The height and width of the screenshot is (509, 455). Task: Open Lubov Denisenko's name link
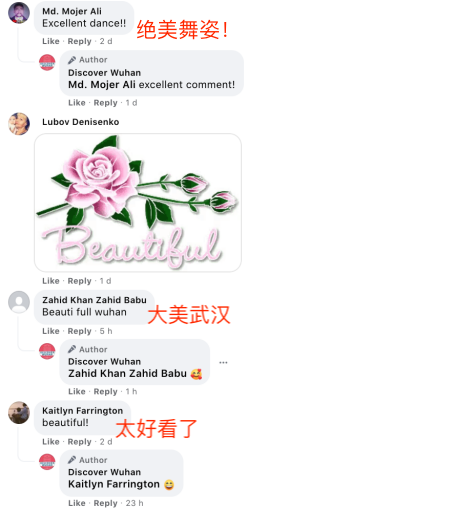click(x=81, y=122)
